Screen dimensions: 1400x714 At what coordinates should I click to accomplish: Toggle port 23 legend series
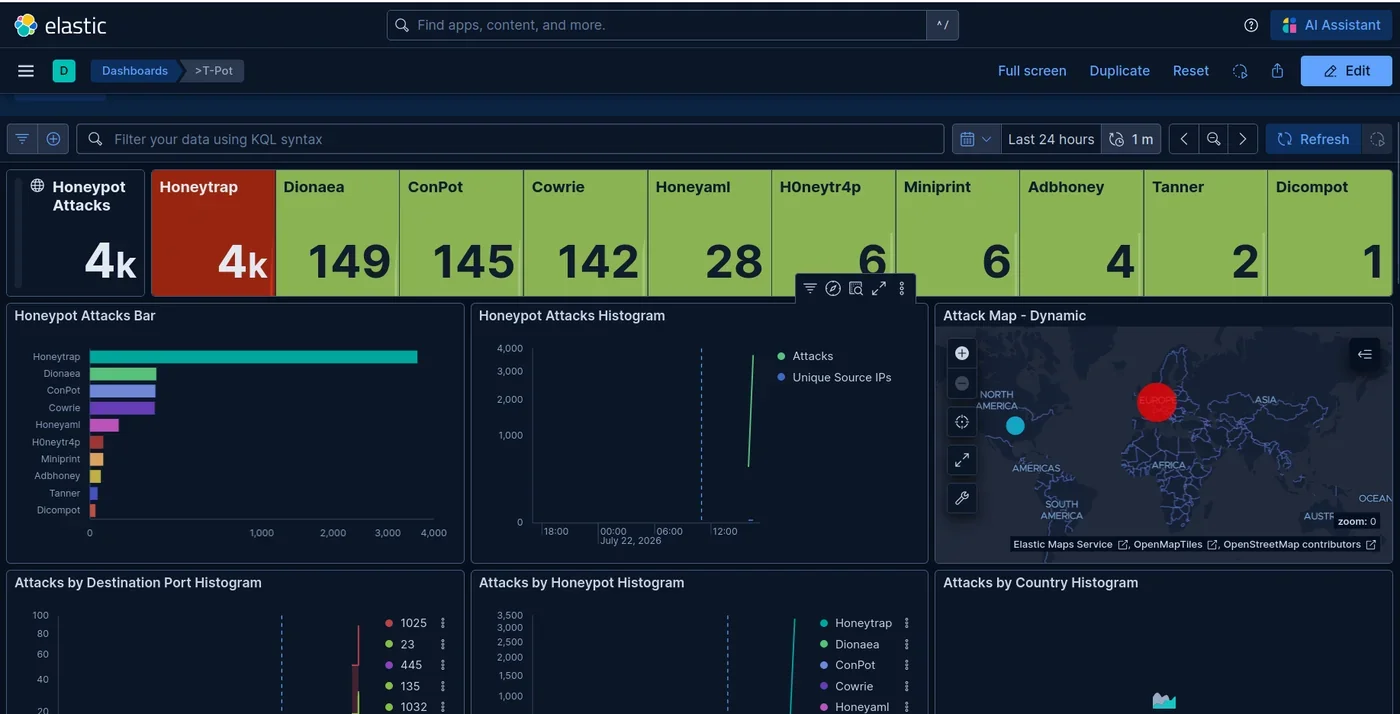(x=407, y=644)
